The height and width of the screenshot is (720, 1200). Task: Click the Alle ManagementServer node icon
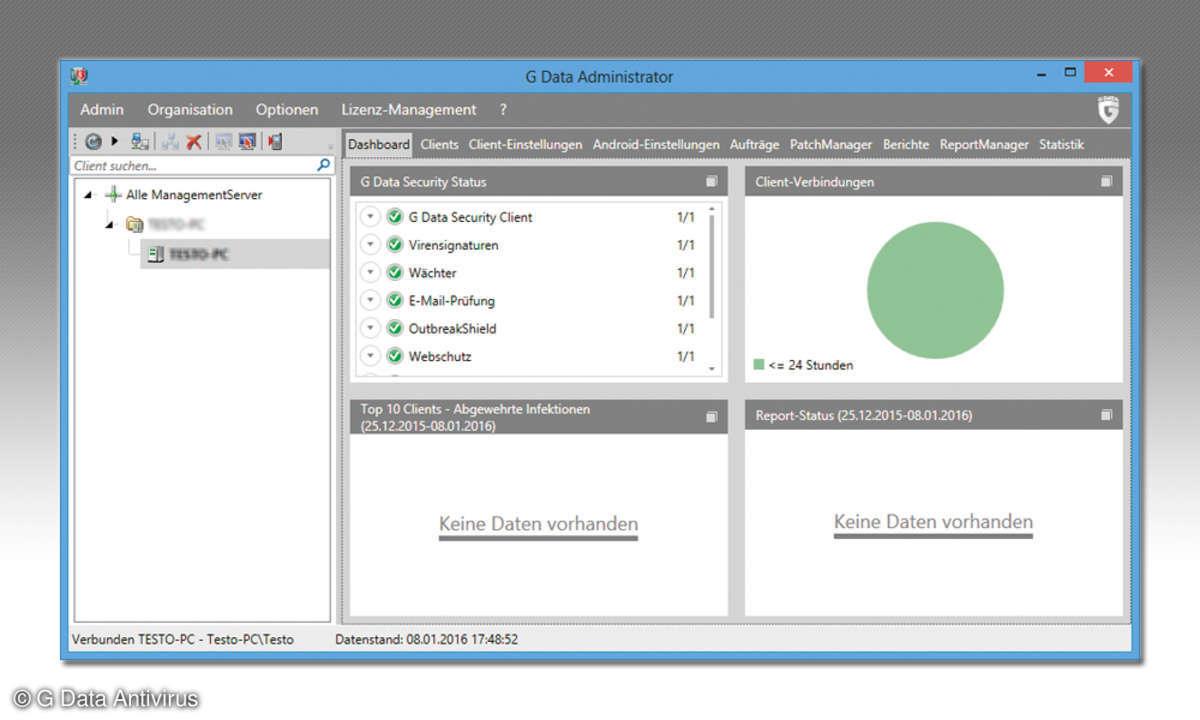click(113, 195)
